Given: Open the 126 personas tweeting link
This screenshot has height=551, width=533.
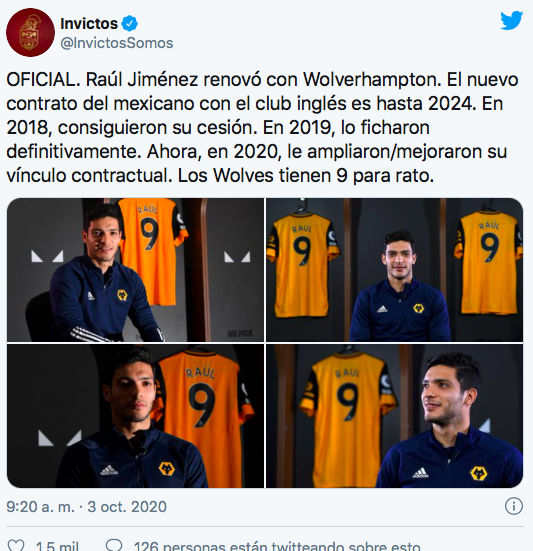Looking at the screenshot, I should pos(277,546).
